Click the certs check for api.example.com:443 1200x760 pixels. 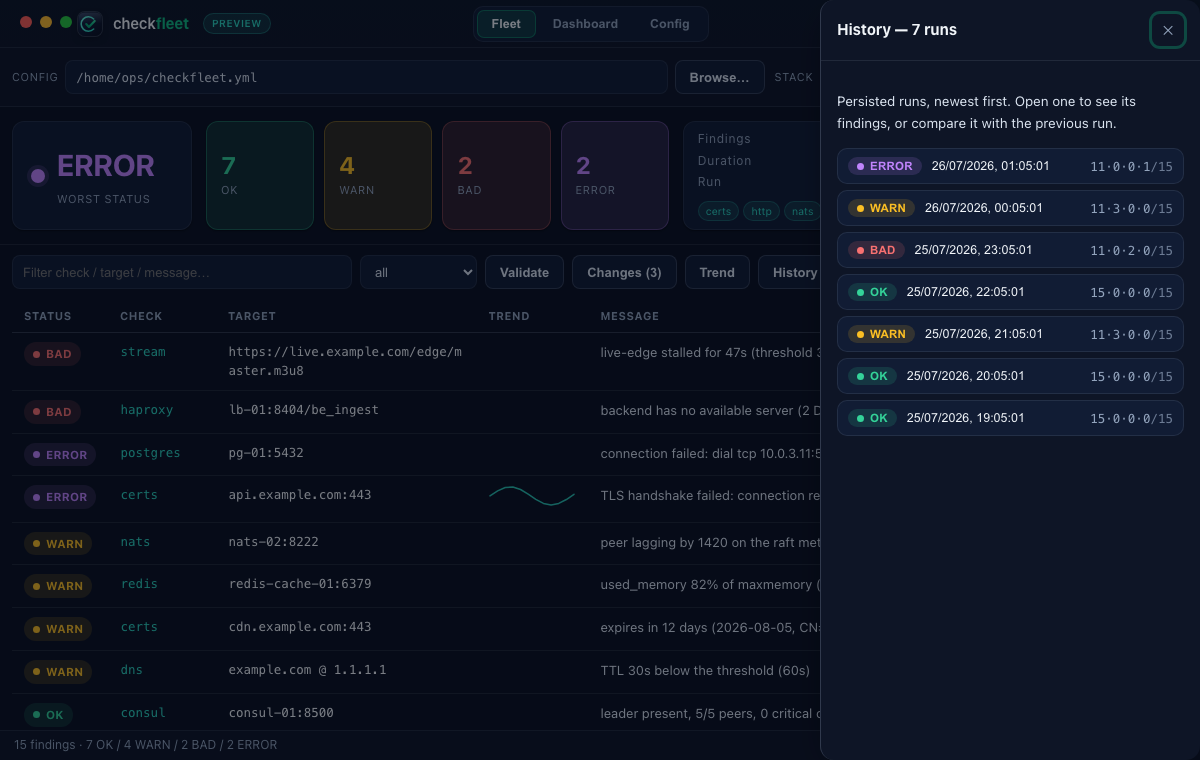point(139,495)
